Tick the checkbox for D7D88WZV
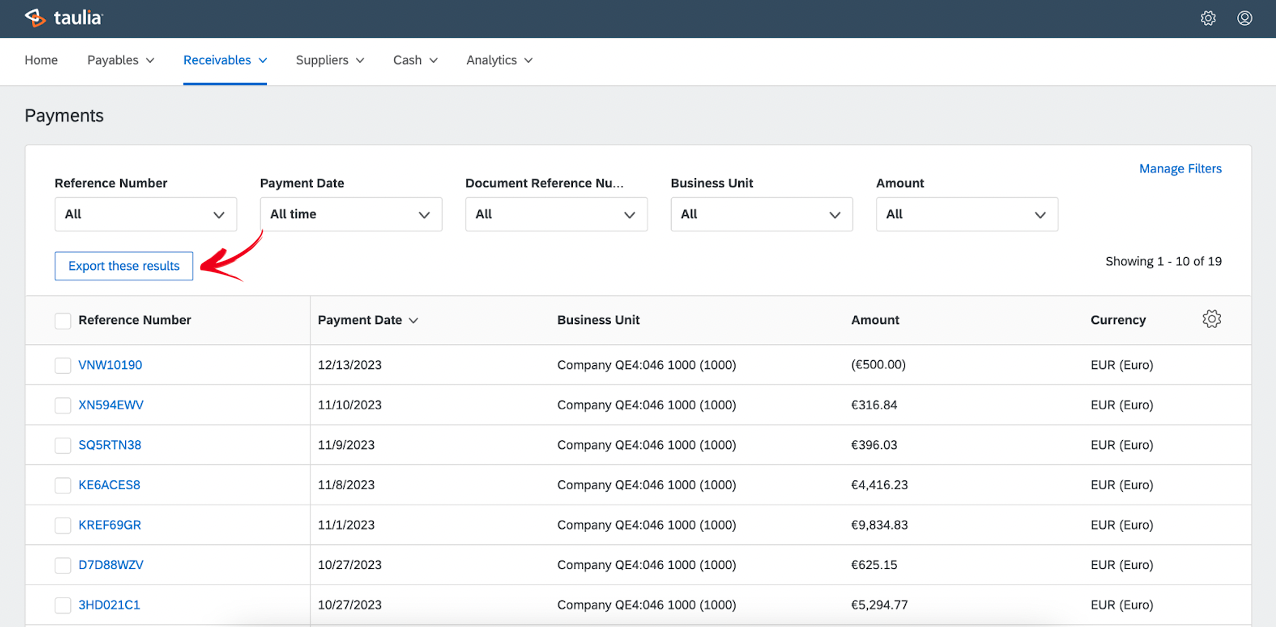 click(x=63, y=566)
